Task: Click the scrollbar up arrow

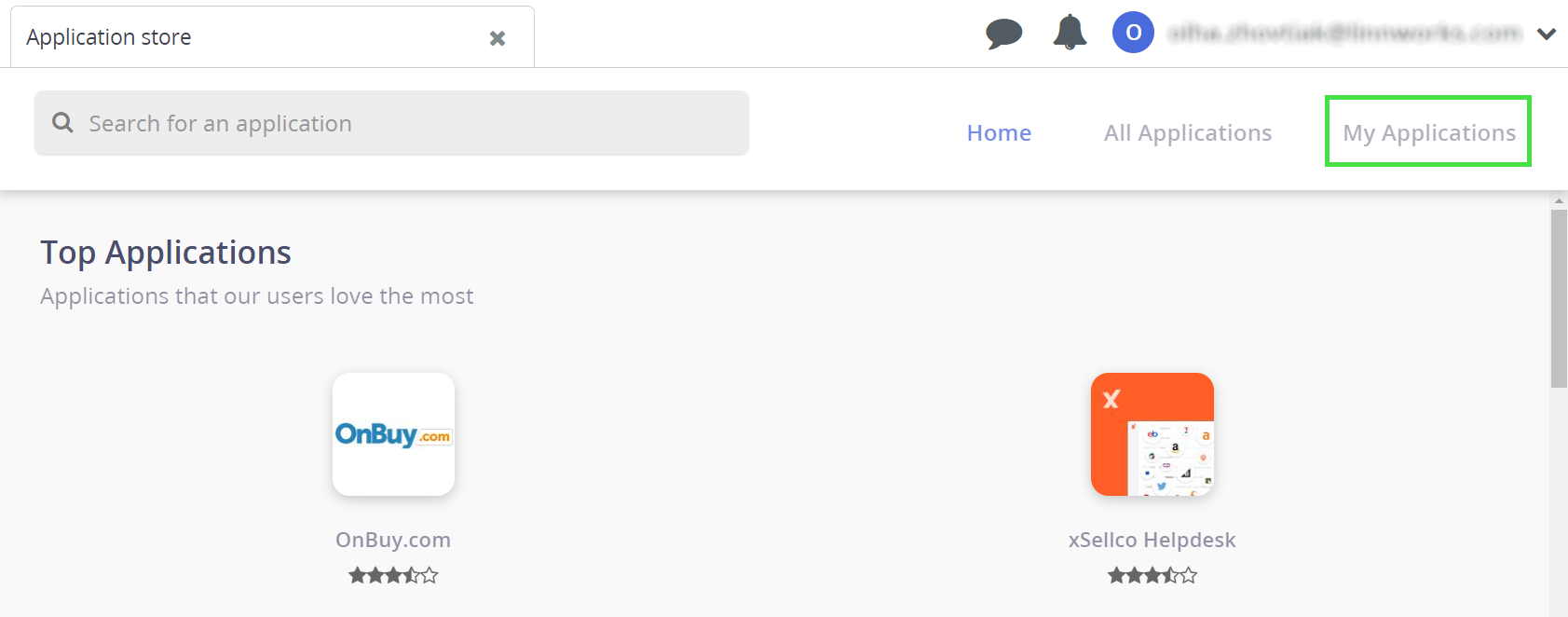Action: [1559, 200]
